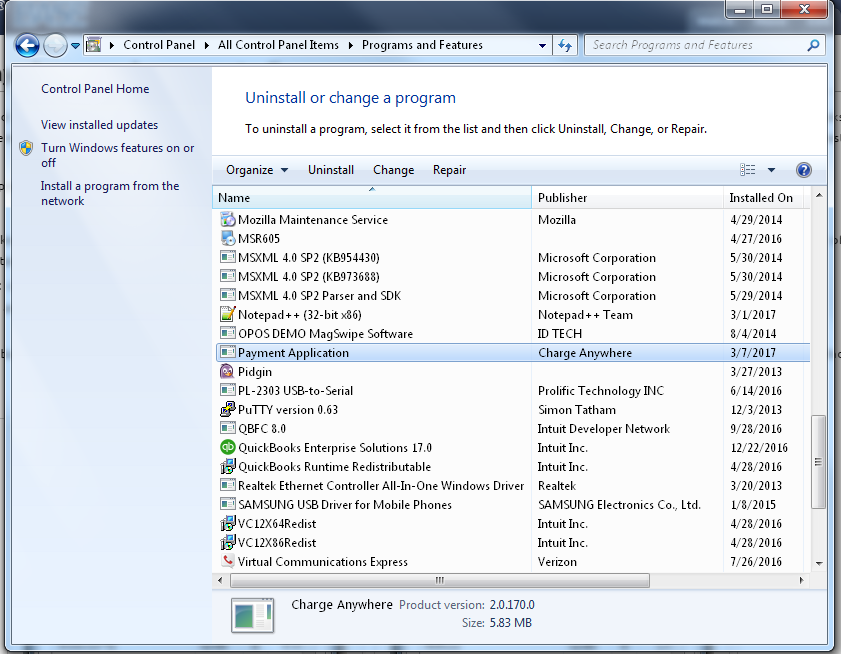Open View installed updates link
The image size is (841, 654).
click(x=99, y=125)
